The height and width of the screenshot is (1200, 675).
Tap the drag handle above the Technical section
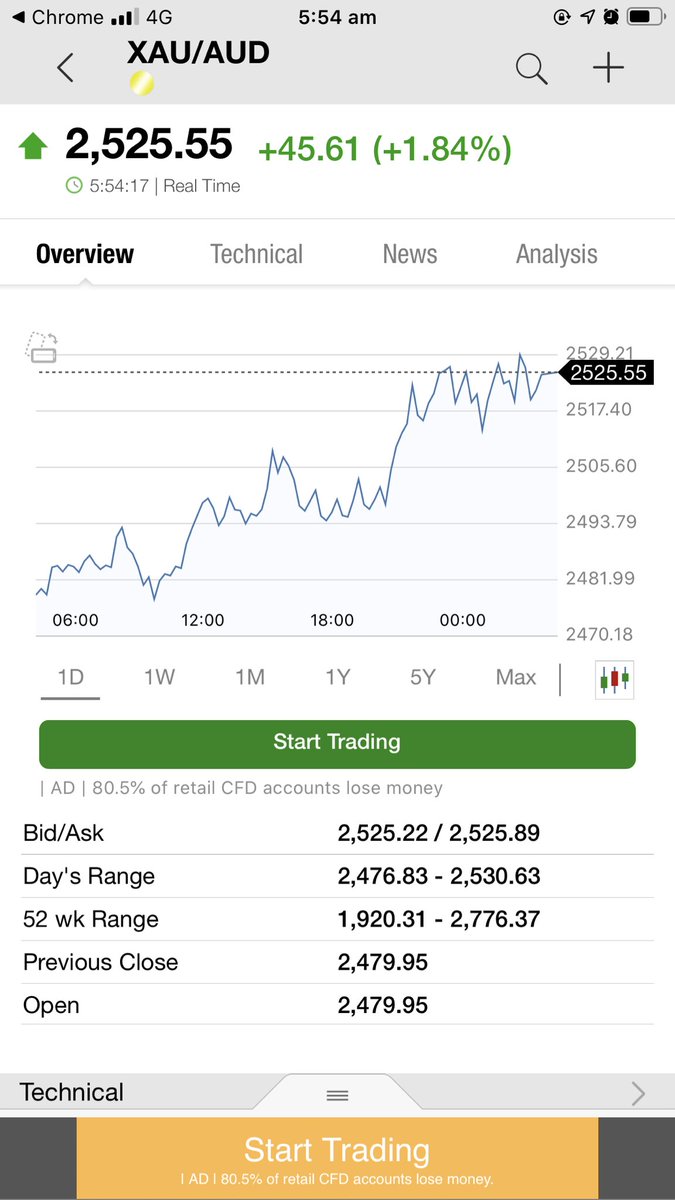[337, 1095]
